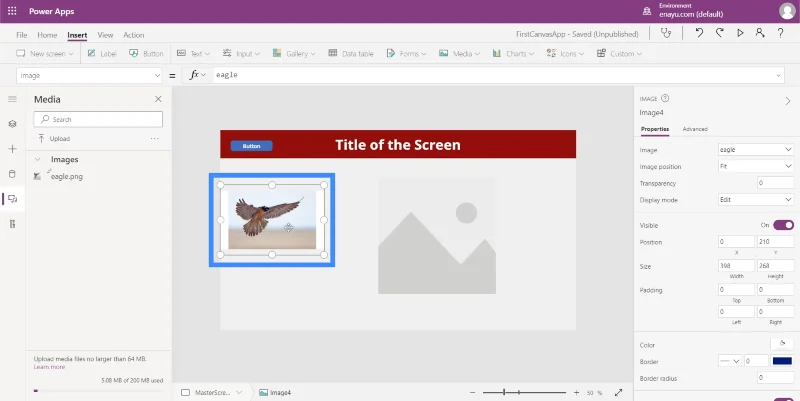Switch to the Advanced properties tab
Image resolution: width=800 pixels, height=401 pixels.
tap(695, 129)
